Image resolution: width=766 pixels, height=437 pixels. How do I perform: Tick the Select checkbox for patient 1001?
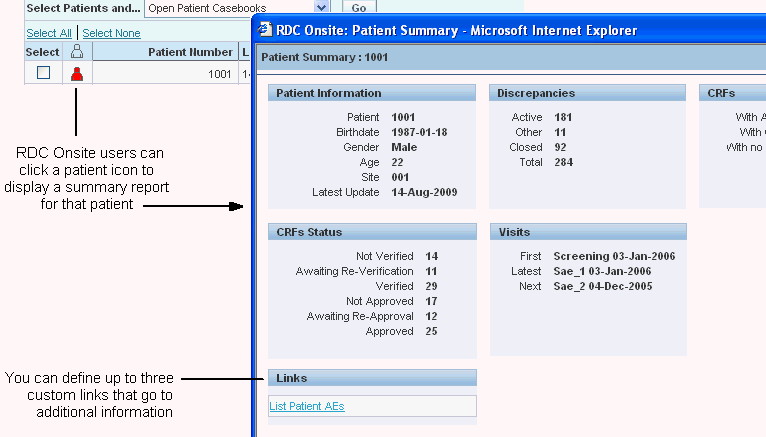pyautogui.click(x=43, y=73)
